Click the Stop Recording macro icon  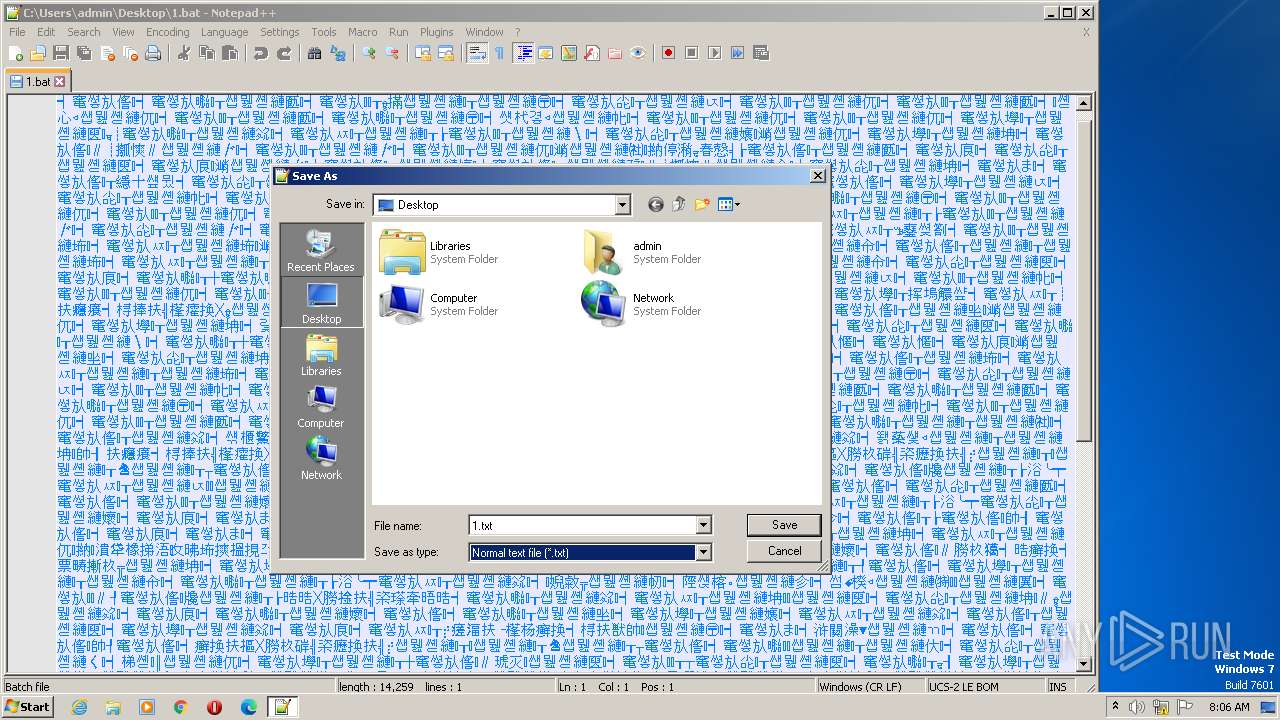click(x=691, y=53)
